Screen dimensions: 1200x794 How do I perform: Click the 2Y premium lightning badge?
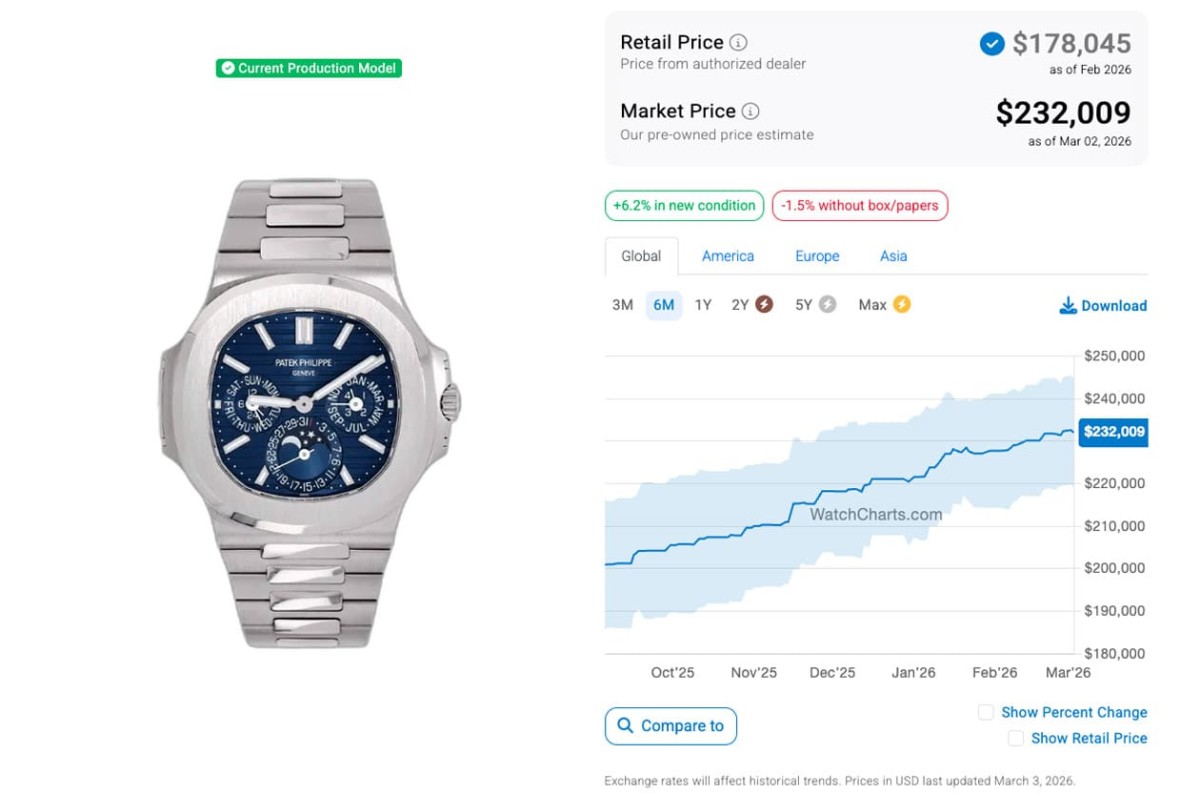(x=764, y=304)
